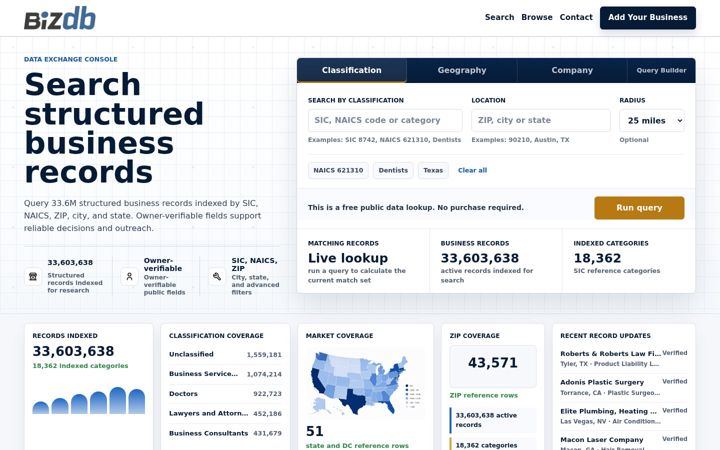Click the Business Consultants row
This screenshot has height=450, width=720.
tap(225, 433)
